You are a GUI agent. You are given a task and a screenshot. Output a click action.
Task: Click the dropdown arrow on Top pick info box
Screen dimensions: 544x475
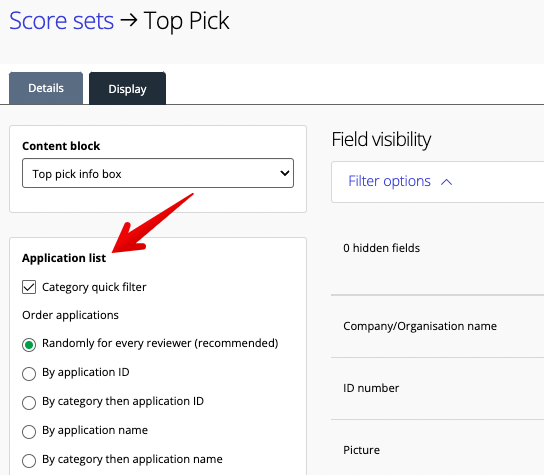click(x=284, y=173)
